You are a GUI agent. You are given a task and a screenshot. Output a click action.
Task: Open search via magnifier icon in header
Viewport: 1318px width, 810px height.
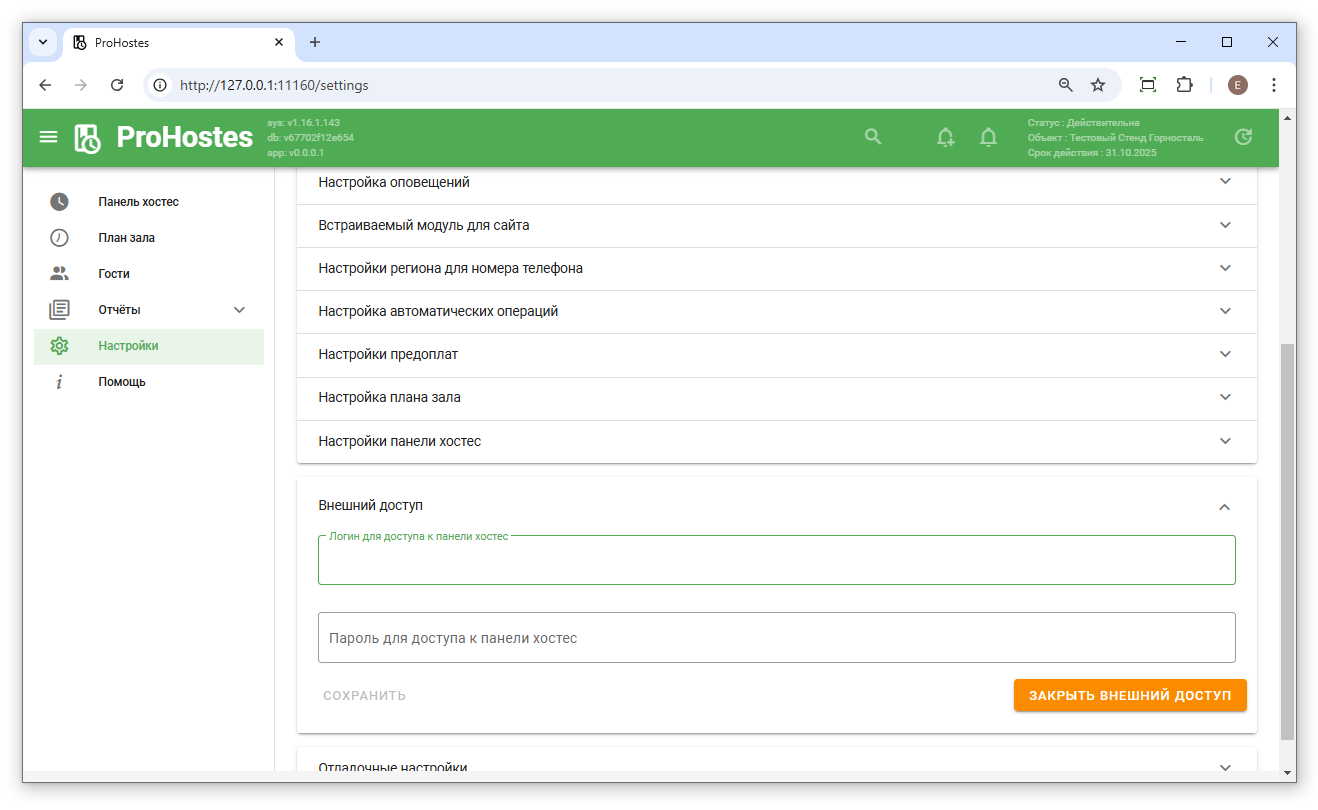tap(873, 137)
